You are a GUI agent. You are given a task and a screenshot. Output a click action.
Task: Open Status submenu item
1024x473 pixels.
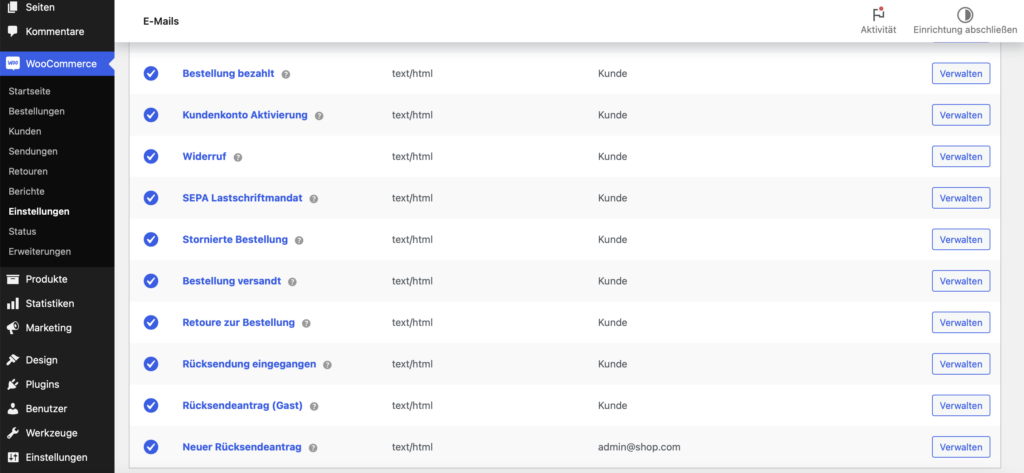coord(22,231)
